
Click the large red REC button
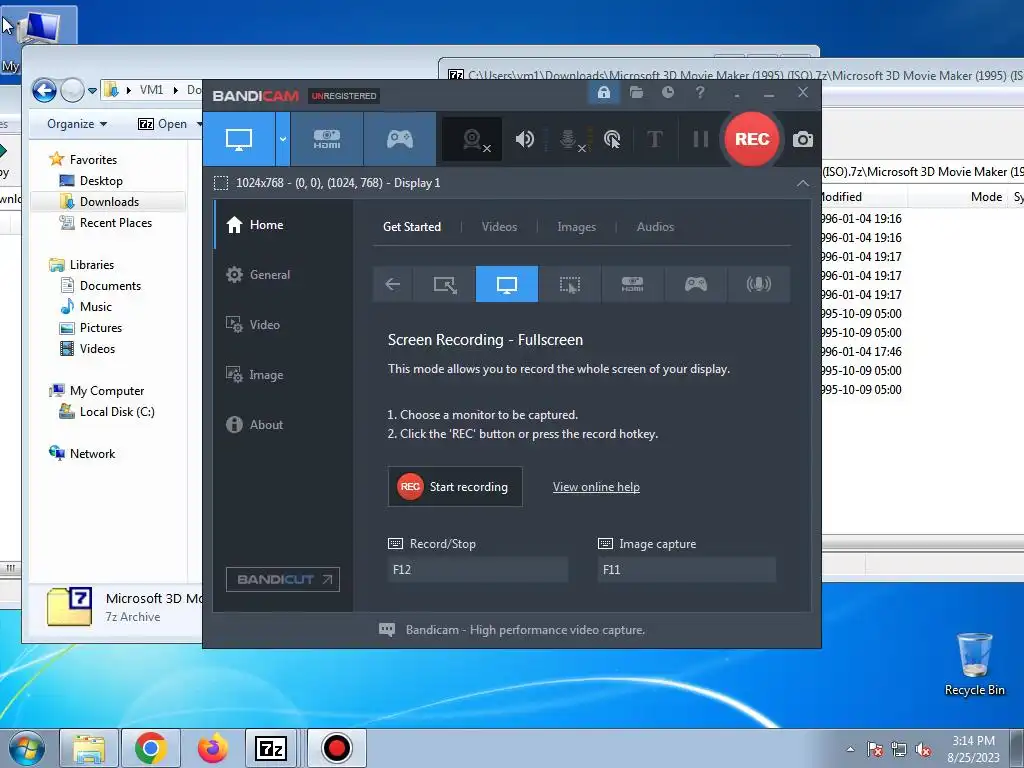[752, 139]
